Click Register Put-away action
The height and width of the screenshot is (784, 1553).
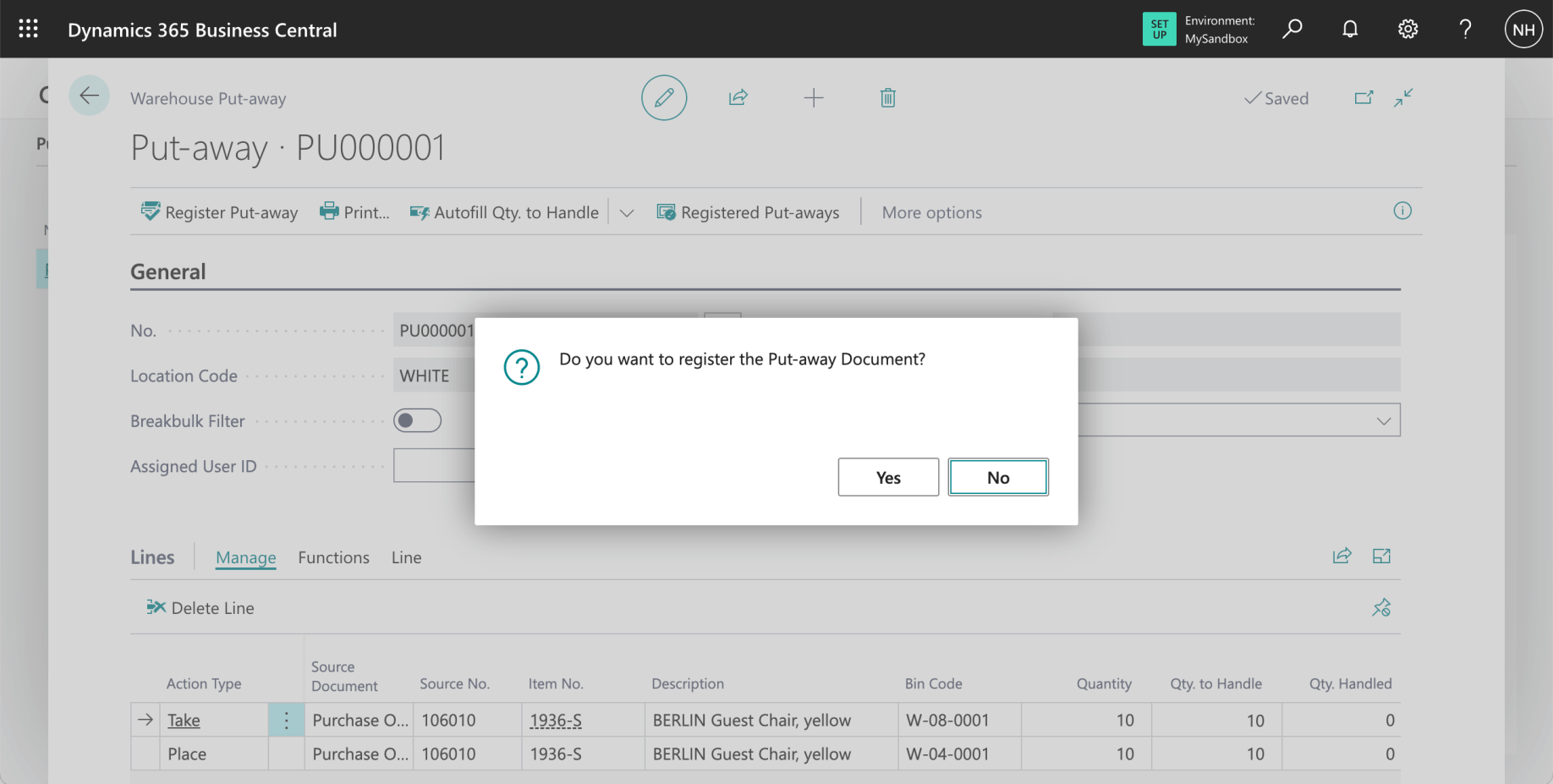pos(219,212)
